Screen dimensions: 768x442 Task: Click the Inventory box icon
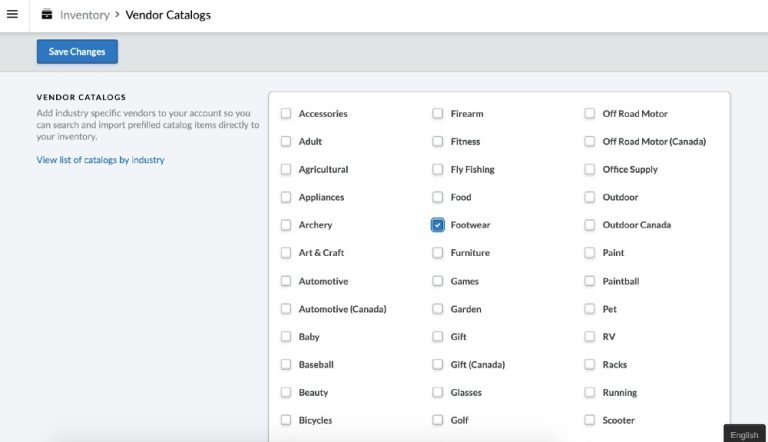pos(47,15)
